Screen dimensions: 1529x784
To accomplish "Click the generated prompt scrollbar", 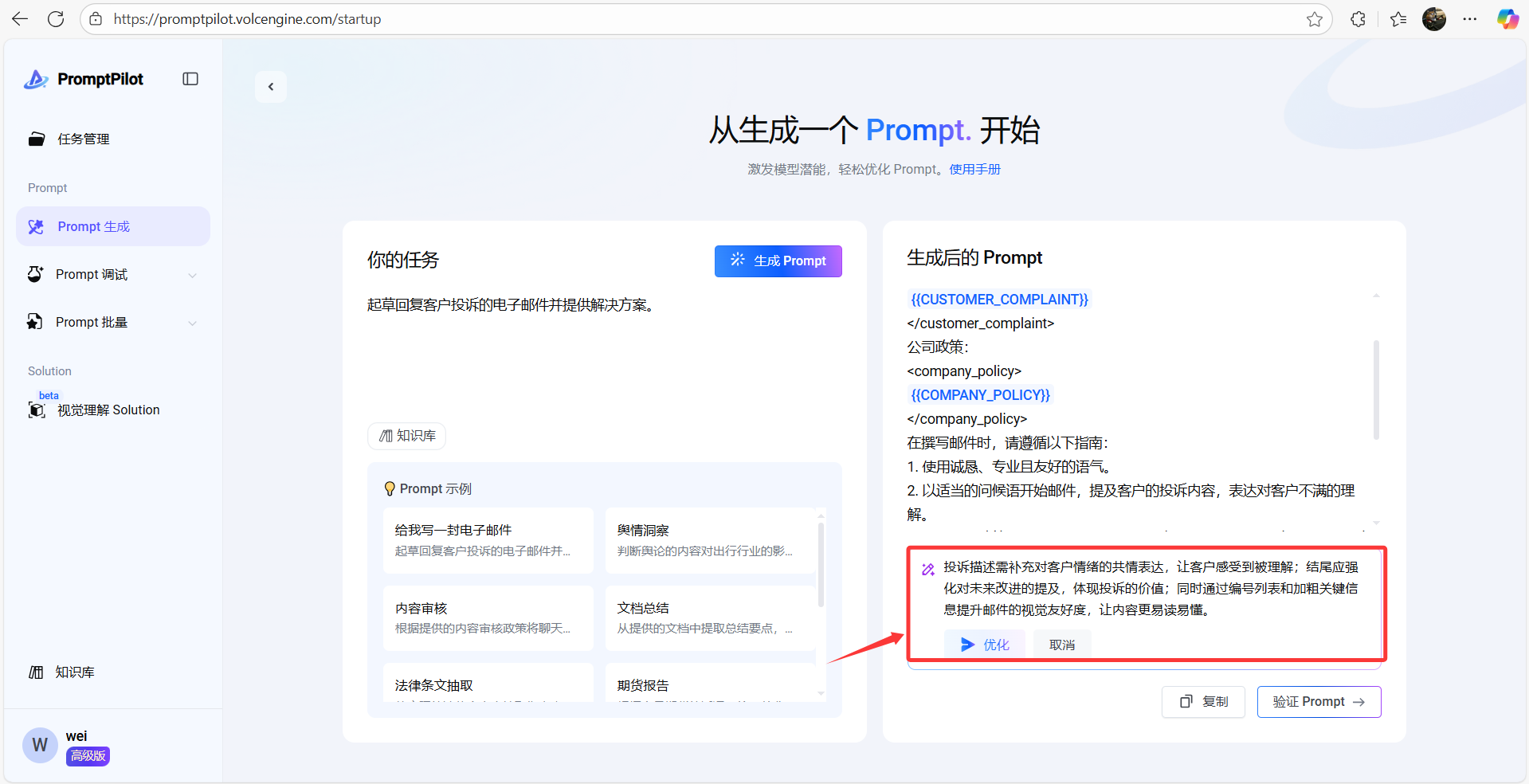I will [x=1376, y=390].
